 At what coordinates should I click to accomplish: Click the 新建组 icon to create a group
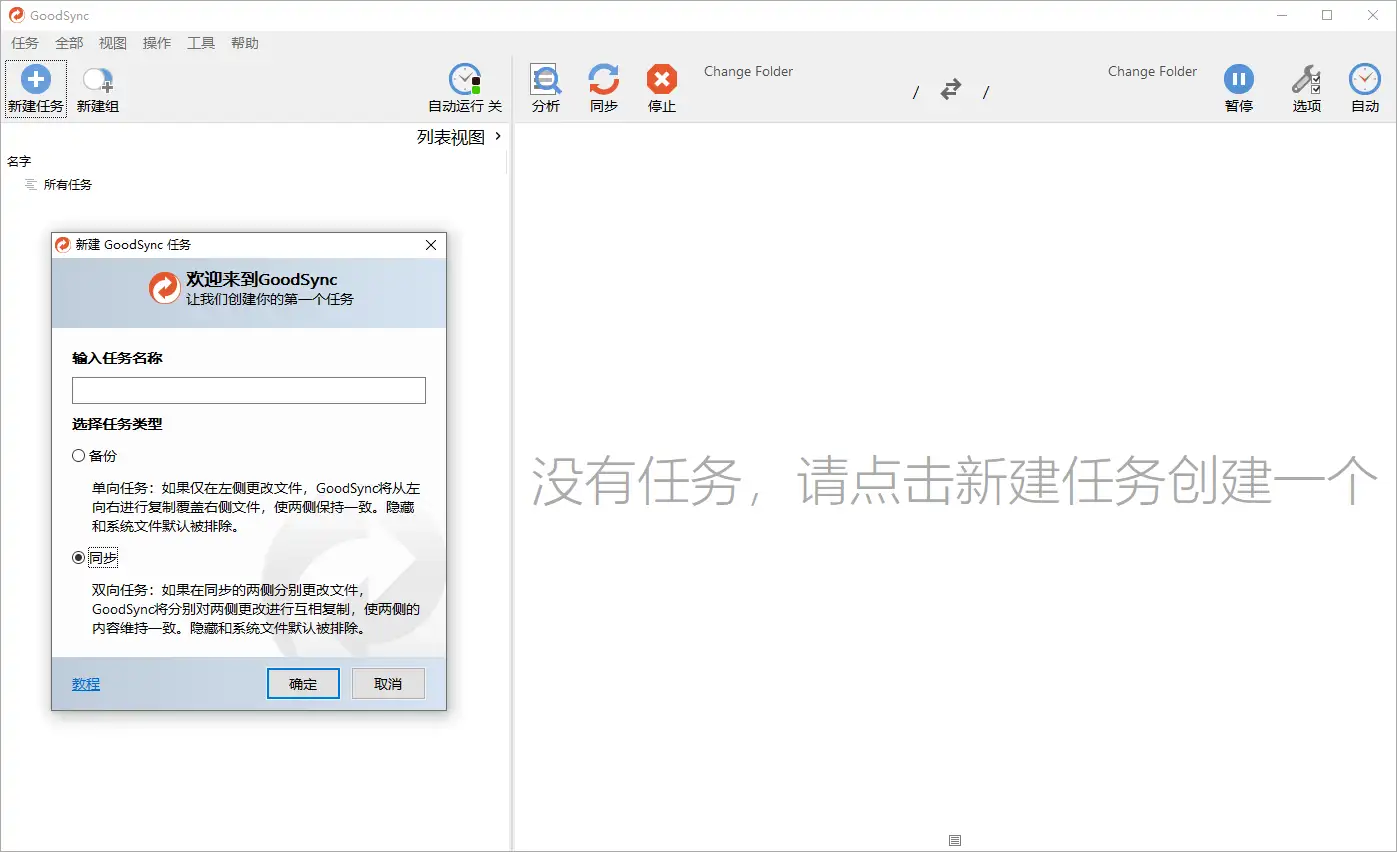[97, 87]
